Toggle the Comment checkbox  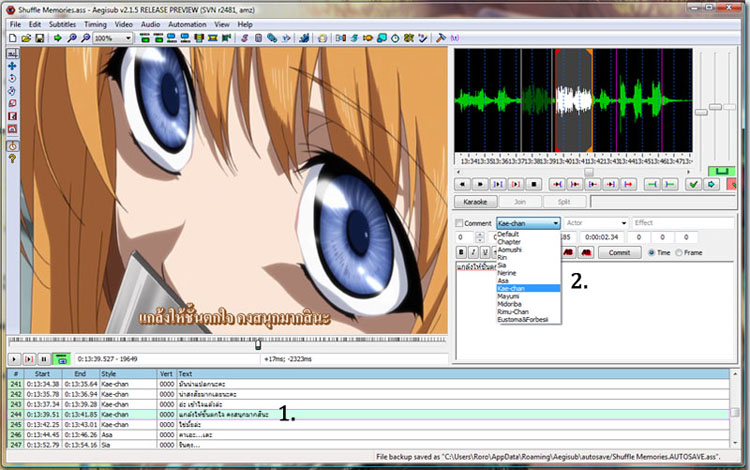coord(460,223)
